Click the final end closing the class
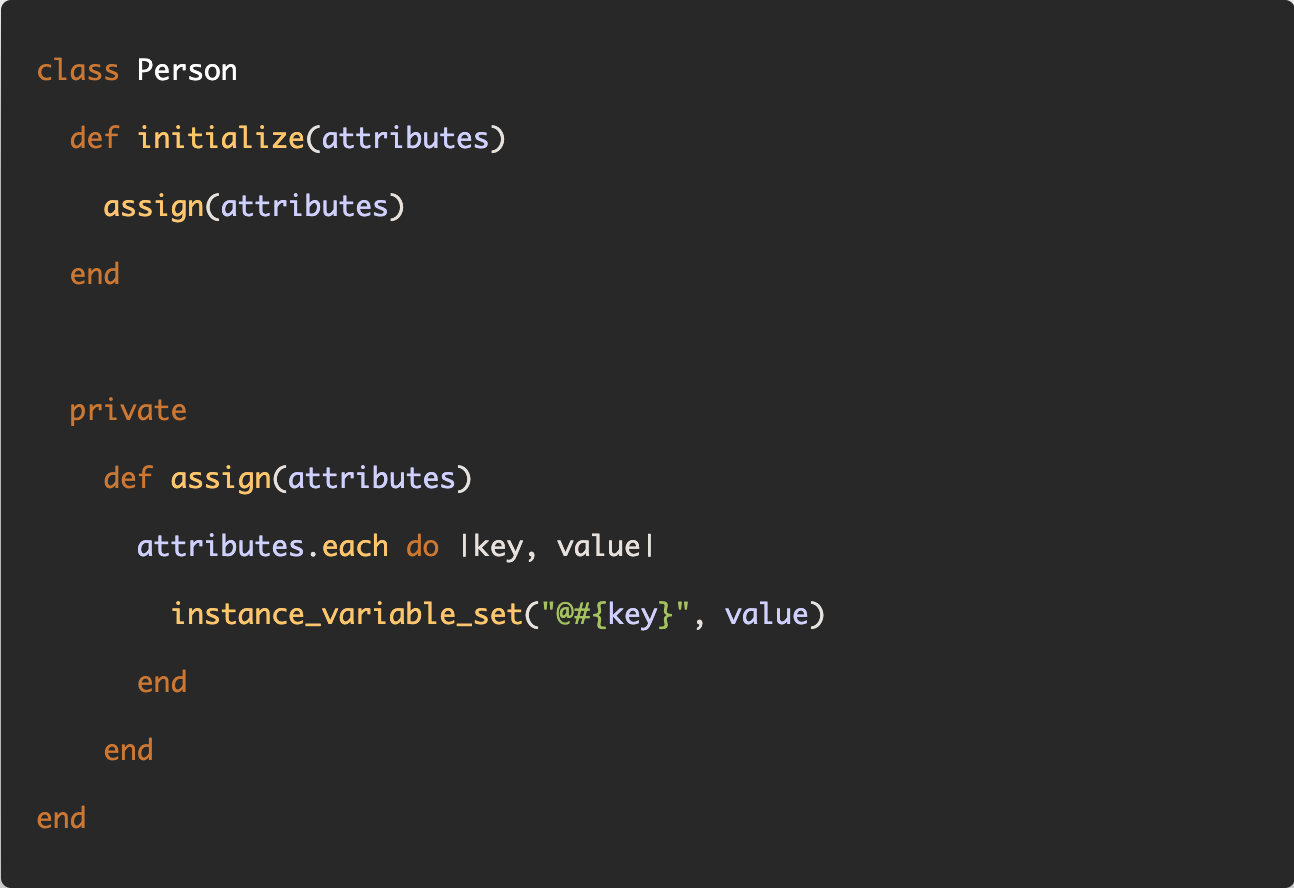1294x888 pixels. tap(61, 818)
